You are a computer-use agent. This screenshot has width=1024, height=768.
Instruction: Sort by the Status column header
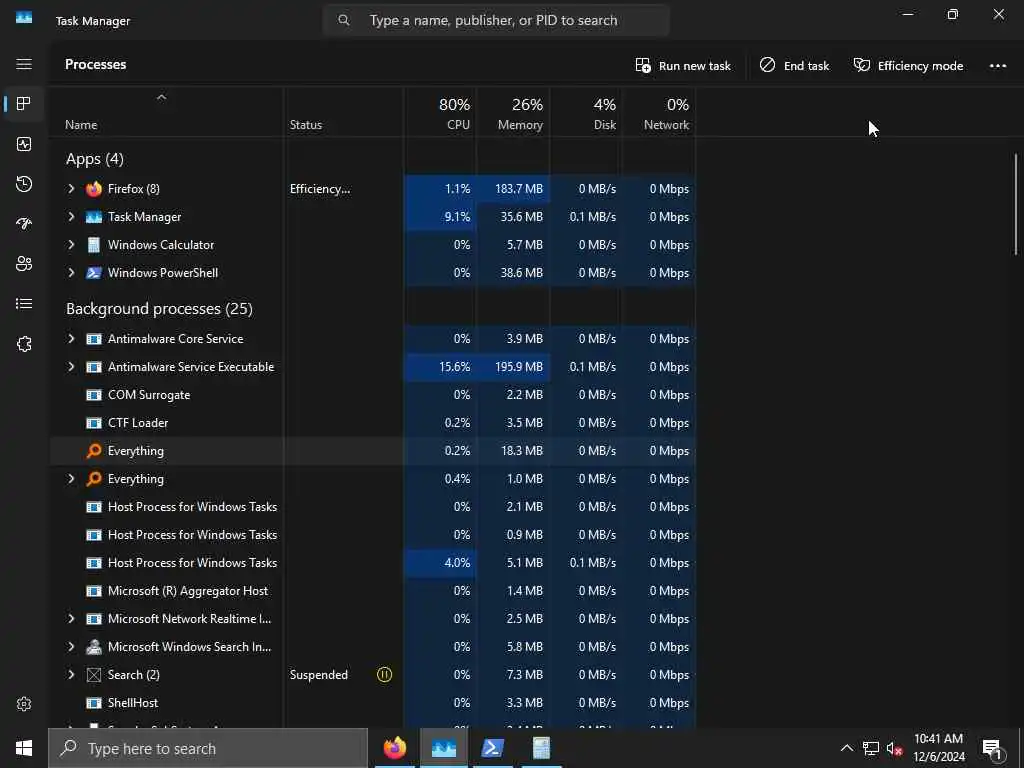[344, 112]
